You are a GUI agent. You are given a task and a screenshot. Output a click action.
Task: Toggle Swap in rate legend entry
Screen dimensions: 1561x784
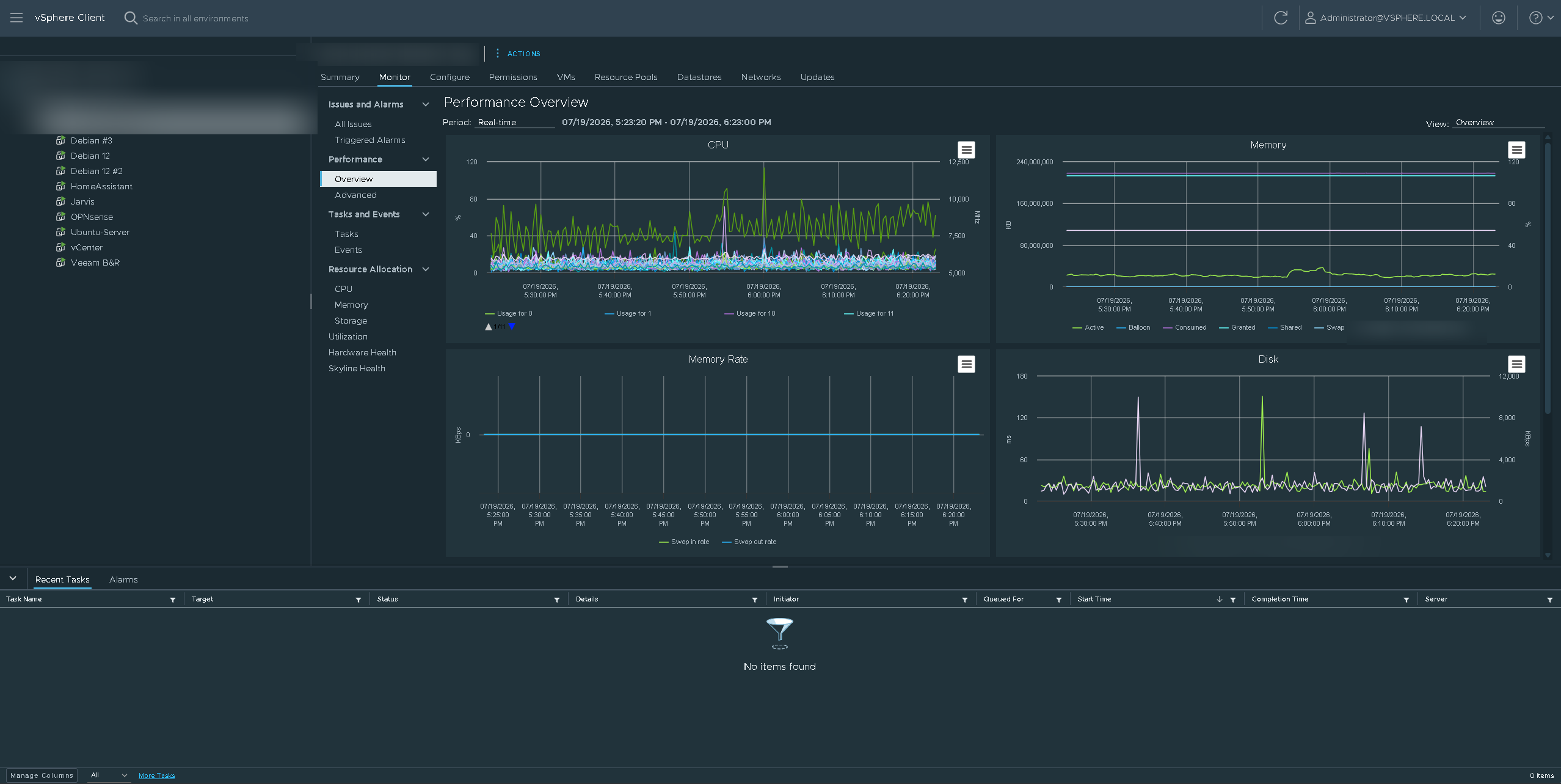tap(684, 542)
